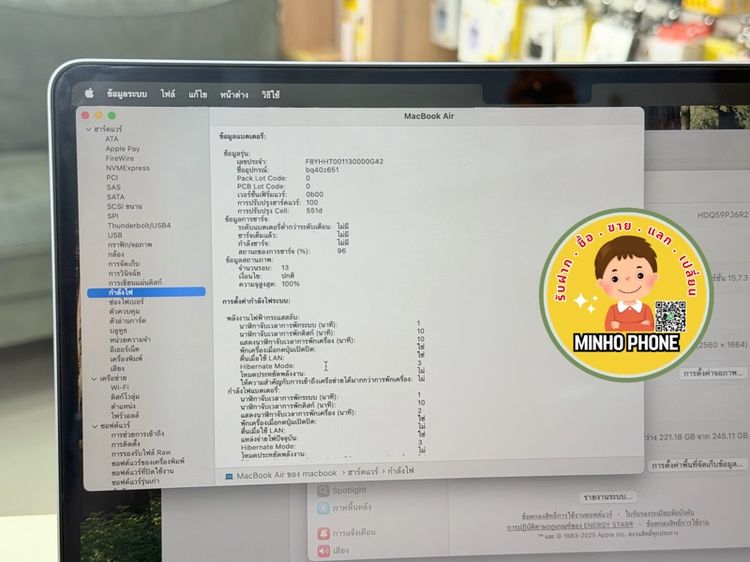Image resolution: width=750 pixels, height=562 pixels.
Task: Open the หน้าต่าง menu
Action: coord(234,95)
